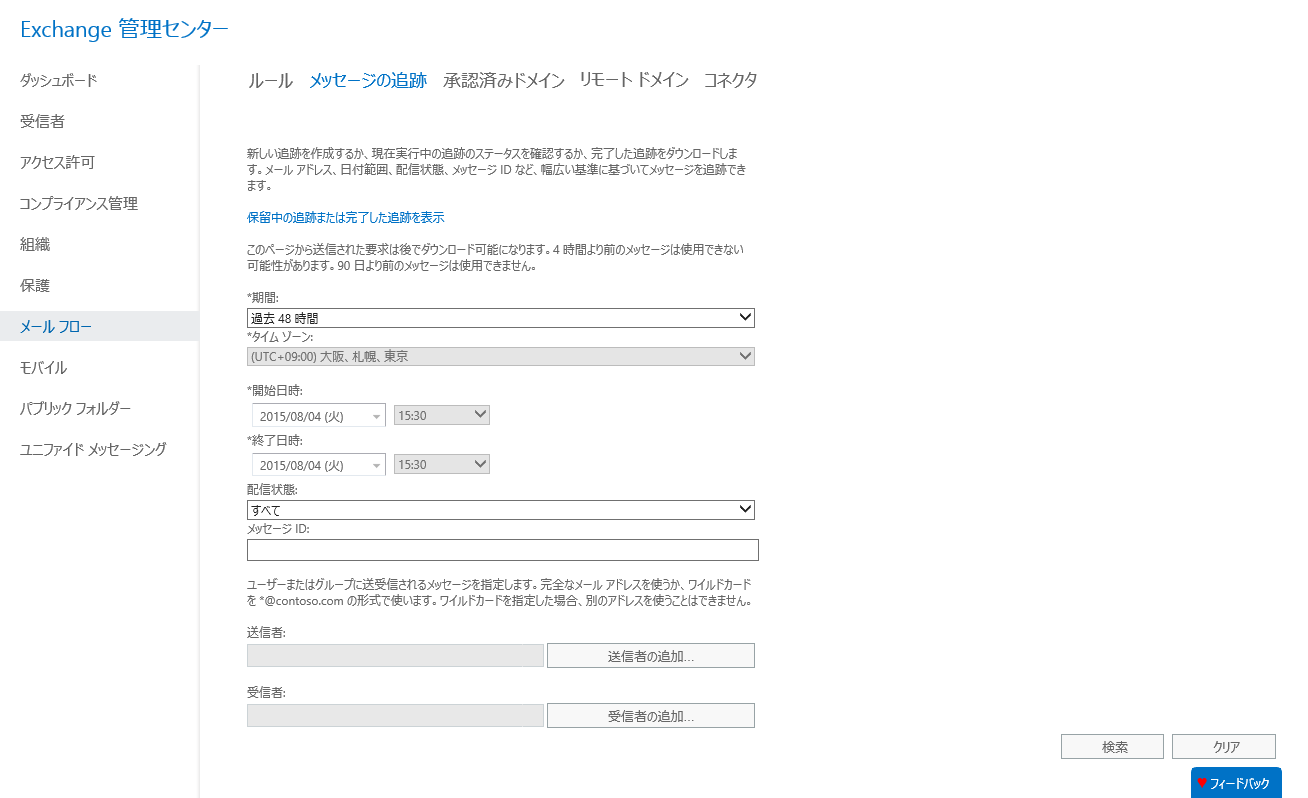Open the 受信者 section in sidebar
Viewport: 1308px width, 798px height.
[x=45, y=121]
